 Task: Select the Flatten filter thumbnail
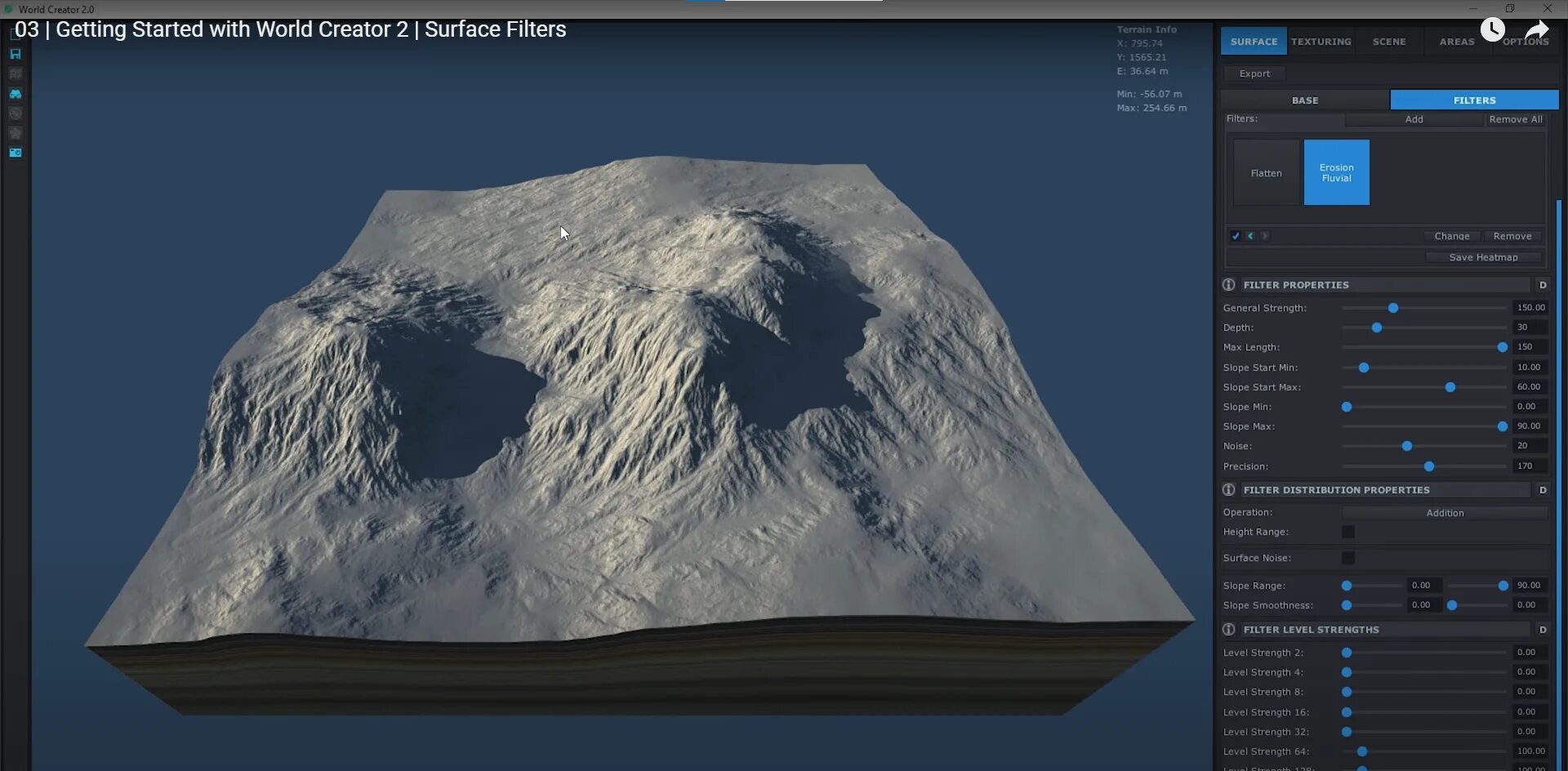click(1266, 172)
